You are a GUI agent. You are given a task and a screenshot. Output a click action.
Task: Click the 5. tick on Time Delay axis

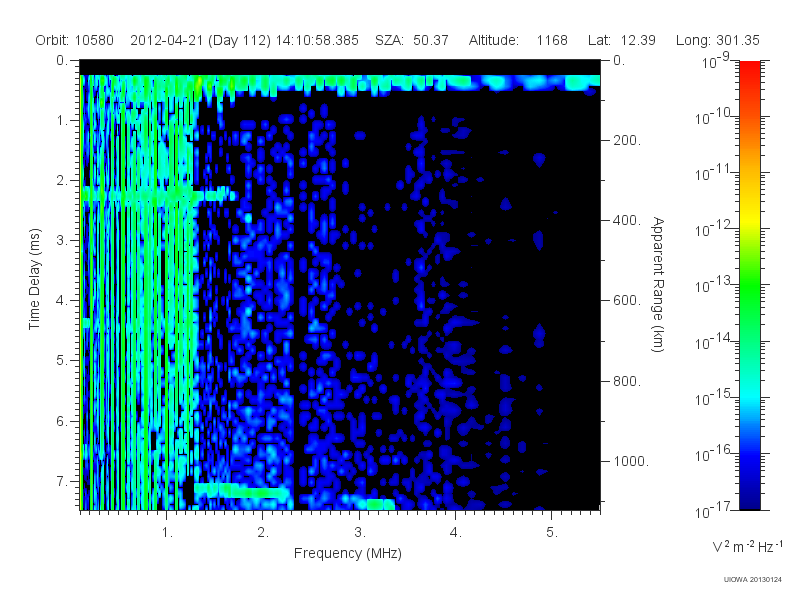62,361
